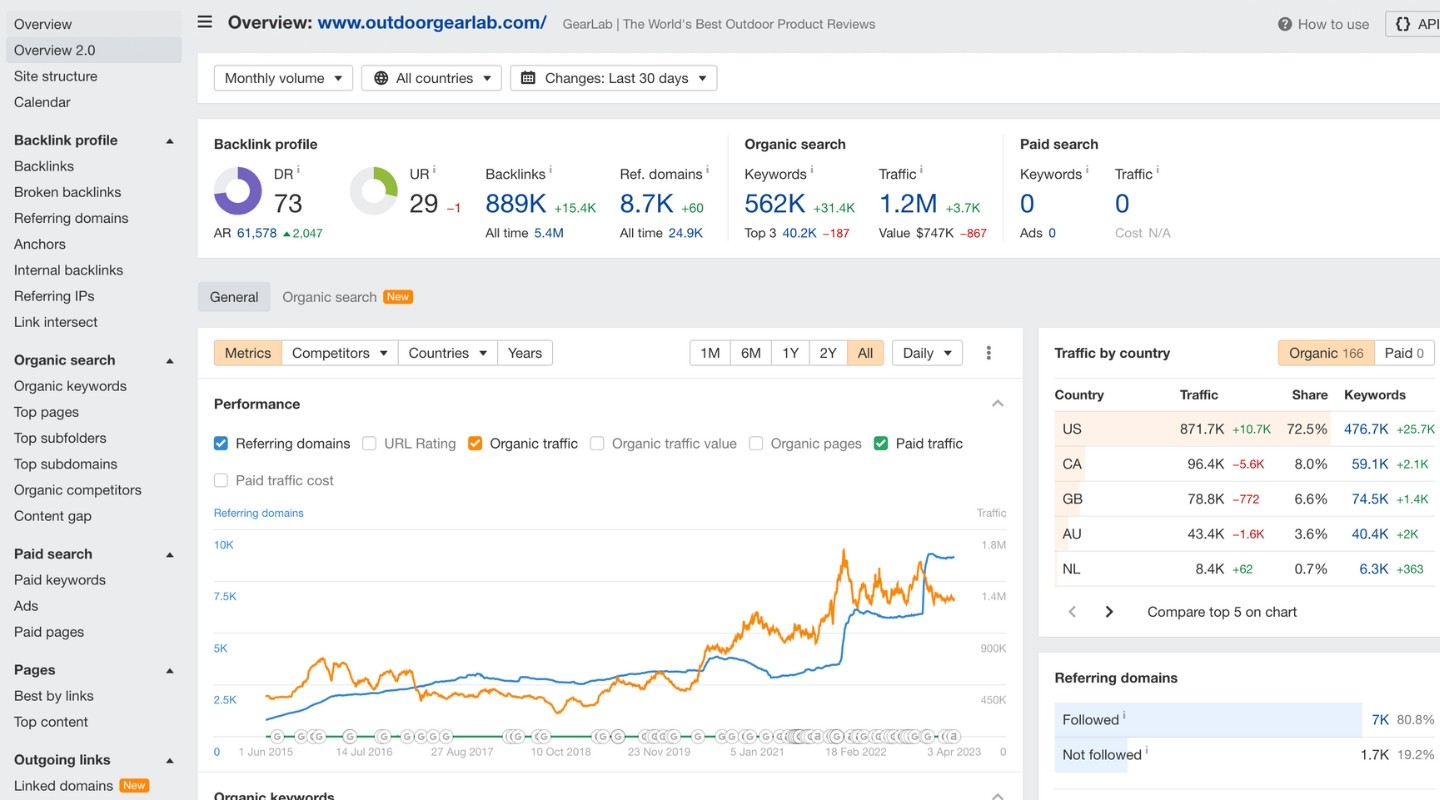The width and height of the screenshot is (1440, 800).
Task: Open the www.outdoorgearlab.com link
Action: (432, 22)
